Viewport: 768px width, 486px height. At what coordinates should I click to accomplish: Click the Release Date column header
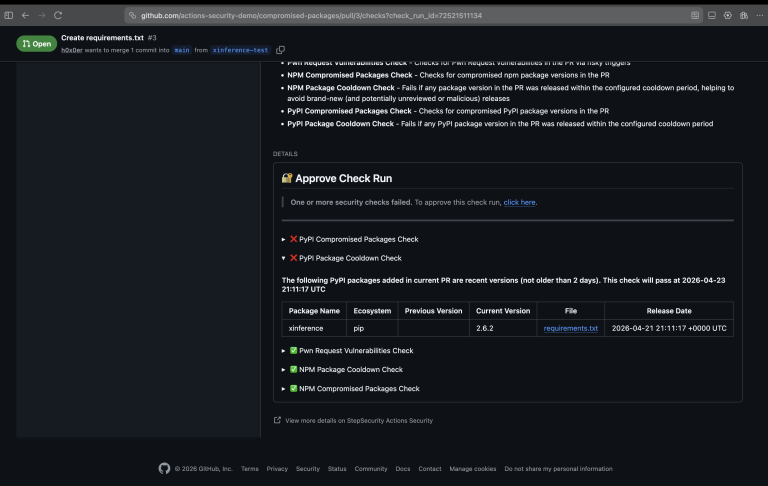pos(669,311)
